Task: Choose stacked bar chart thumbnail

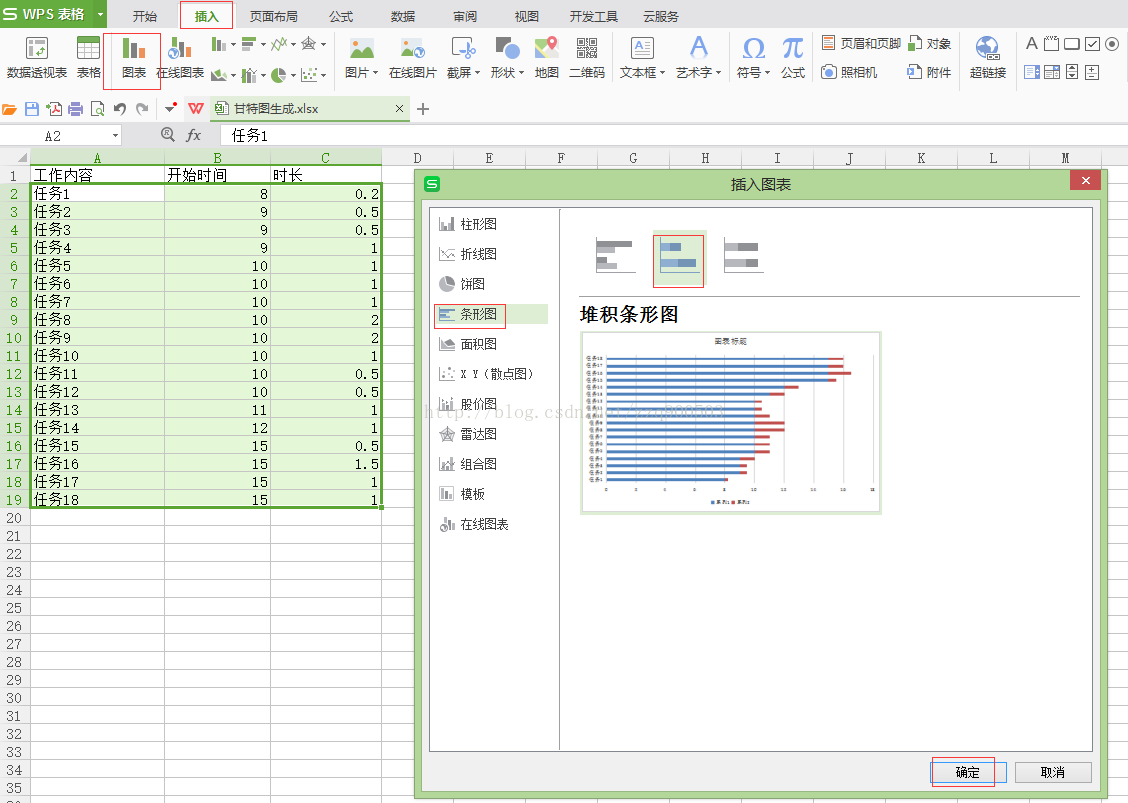Action: [679, 259]
